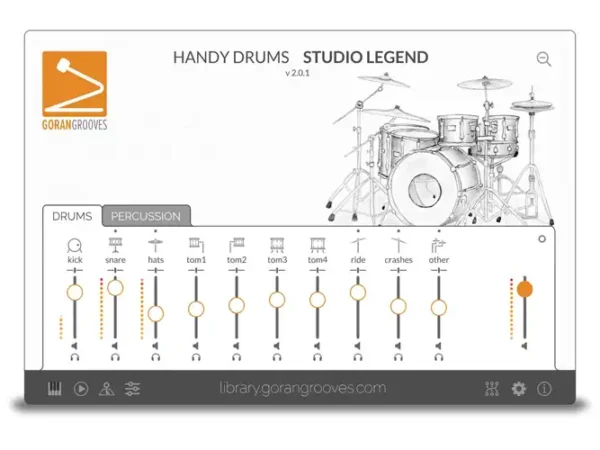This screenshot has height=450, width=600.
Task: Solo the tom3 channel with headphones
Action: pos(277,357)
